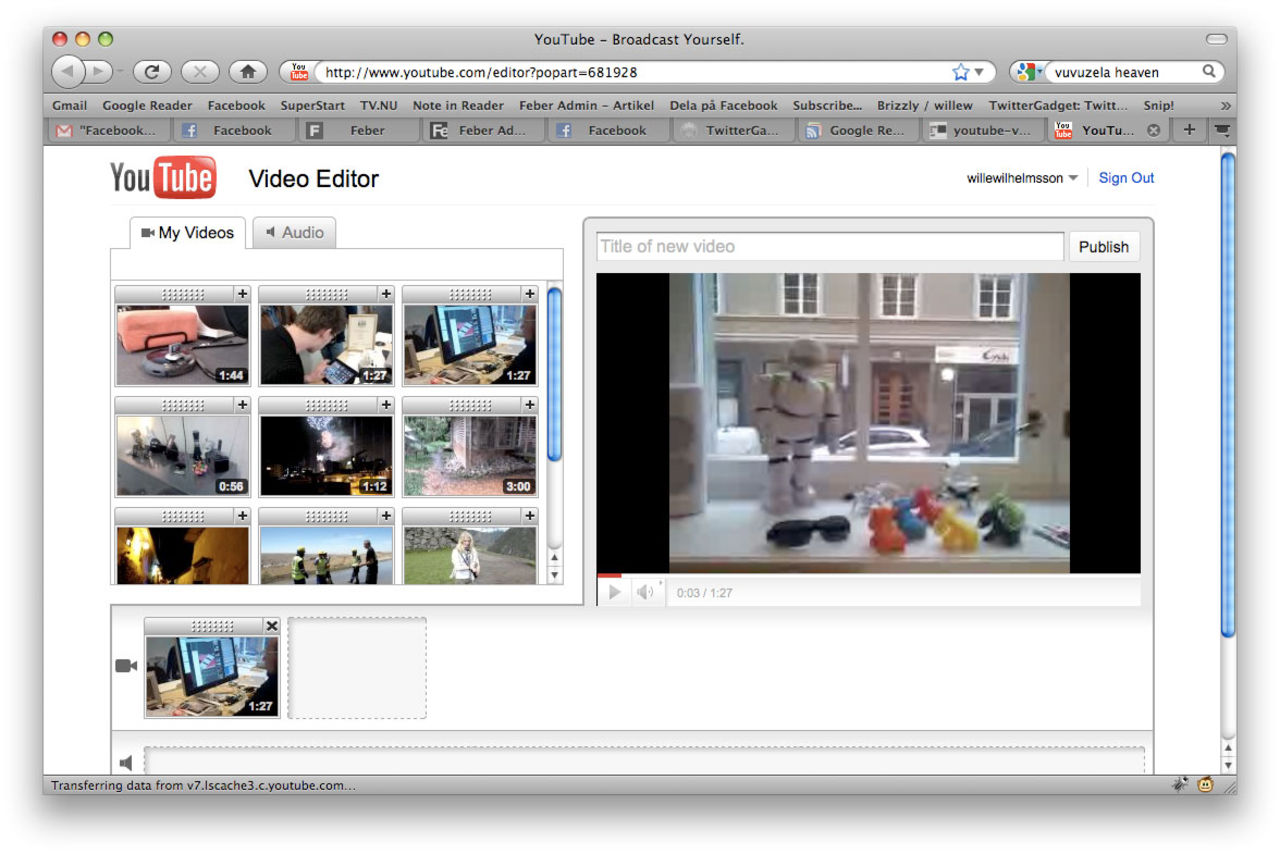Click the plus icon on the 0:56 video thumbnail

[x=240, y=404]
